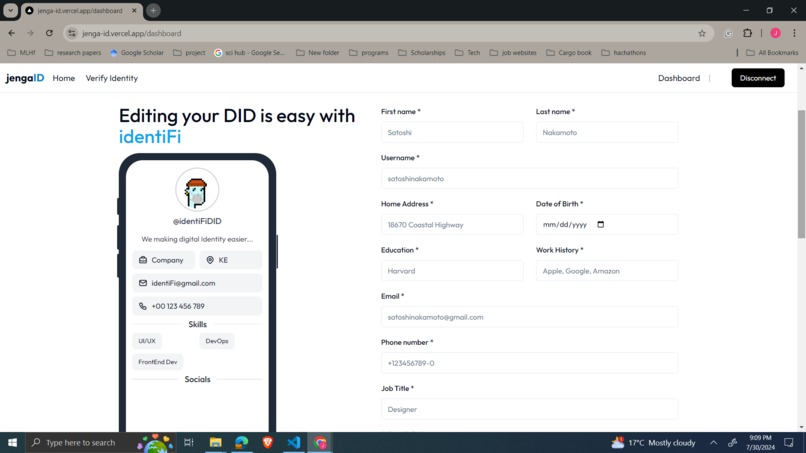
Task: Click the Disconnect button
Action: coord(758,78)
